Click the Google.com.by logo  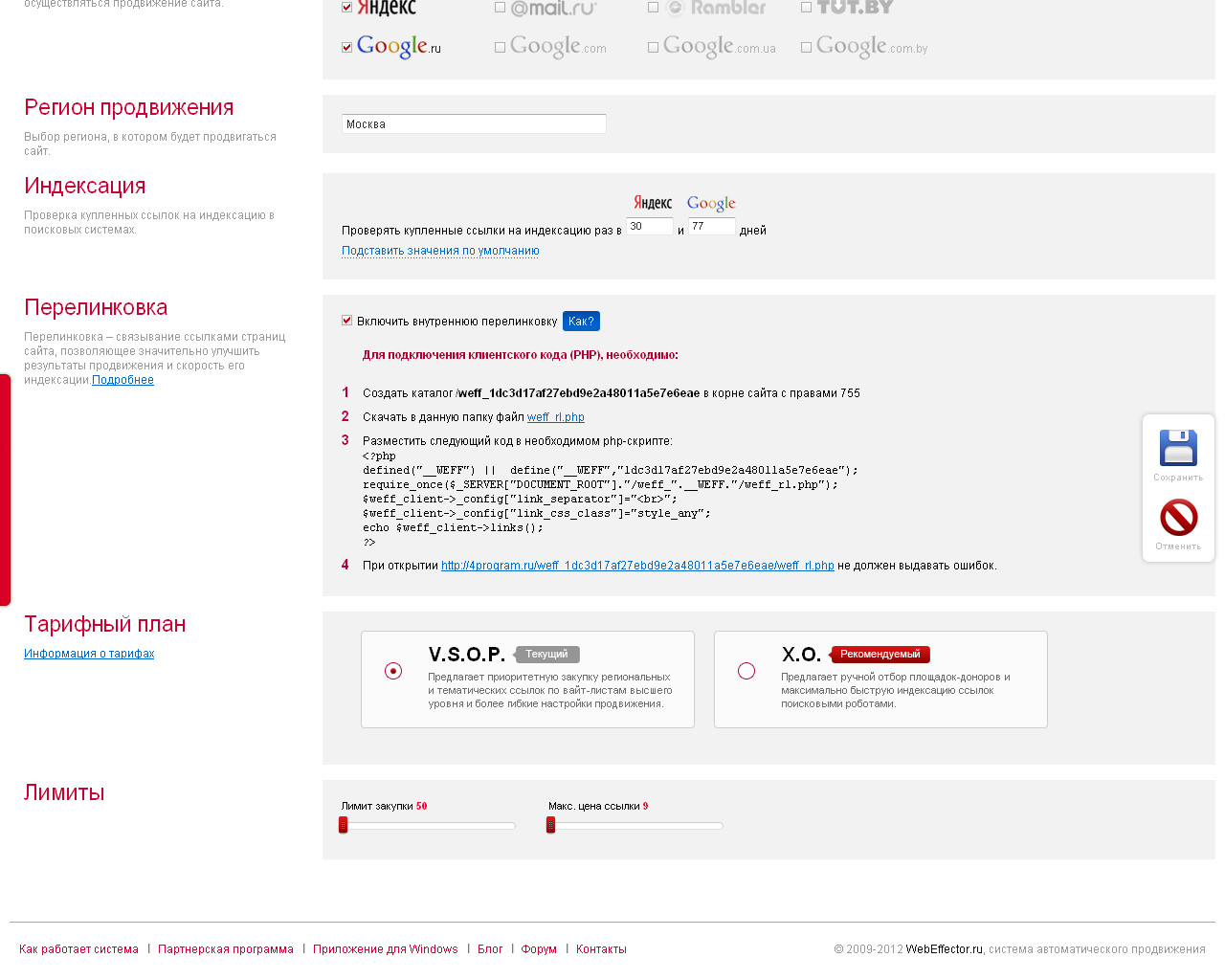(x=872, y=47)
